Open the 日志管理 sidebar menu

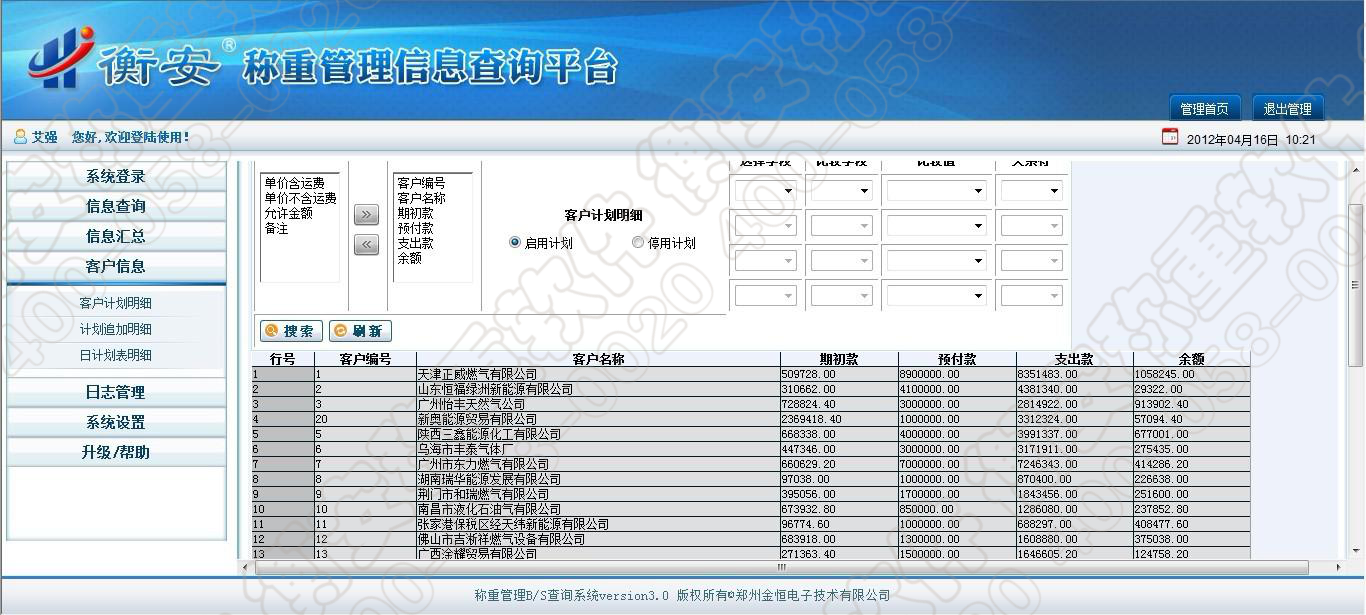[116, 392]
